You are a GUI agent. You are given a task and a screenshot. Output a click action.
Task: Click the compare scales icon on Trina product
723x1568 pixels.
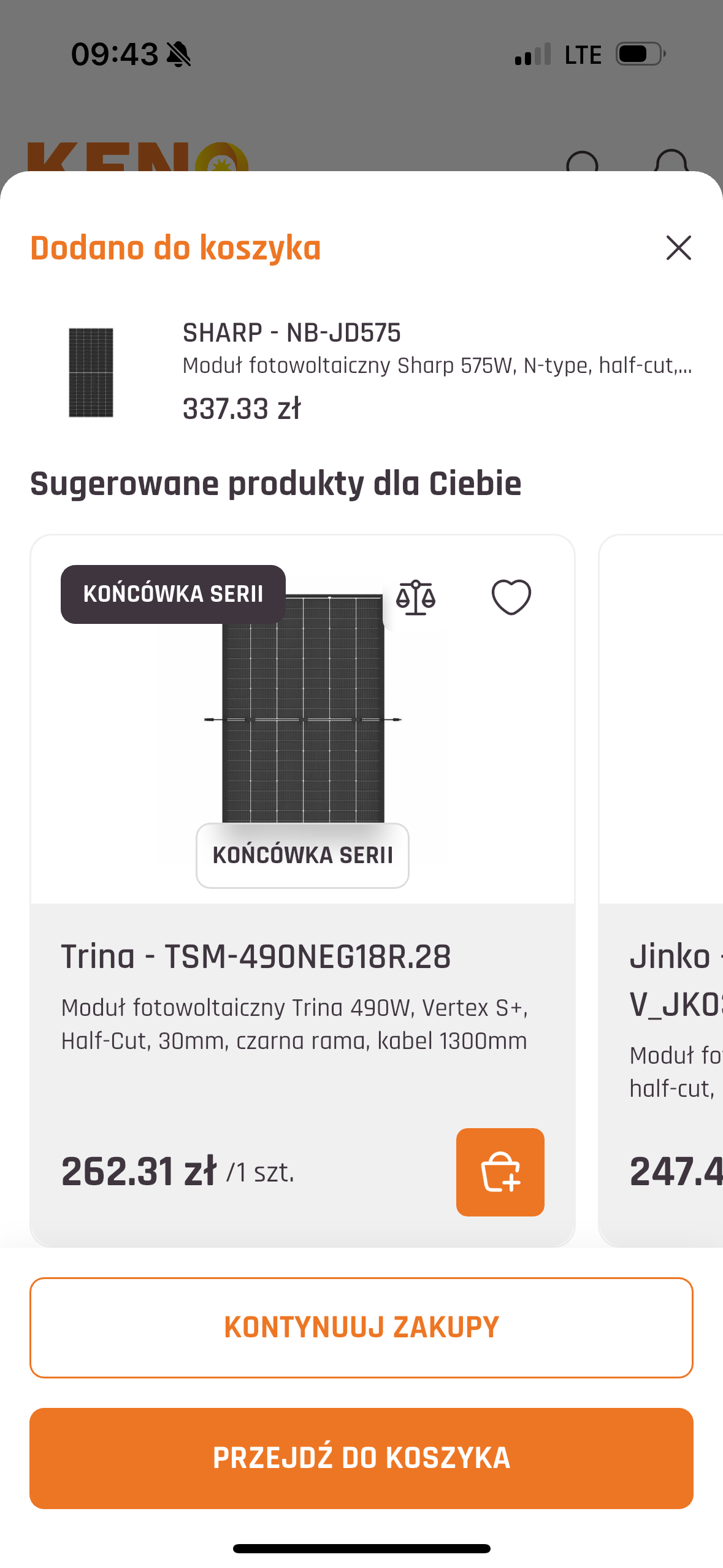[415, 598]
